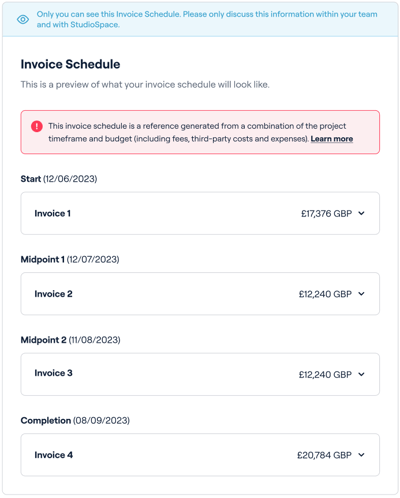Expand Invoice 2 with its chevron
400x498 pixels.
(x=361, y=294)
